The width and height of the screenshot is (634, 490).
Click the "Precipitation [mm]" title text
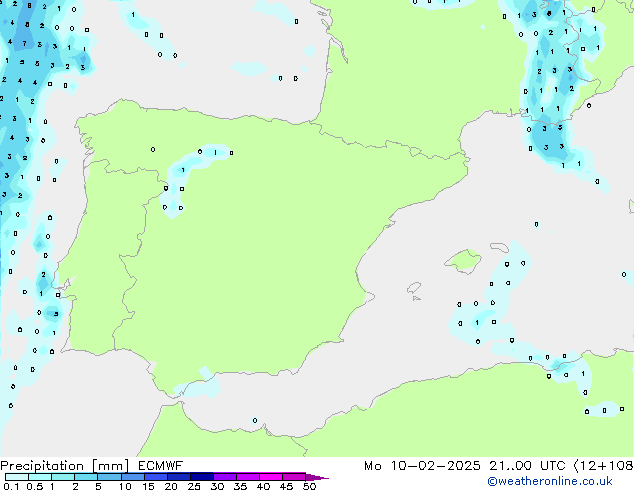point(65,466)
